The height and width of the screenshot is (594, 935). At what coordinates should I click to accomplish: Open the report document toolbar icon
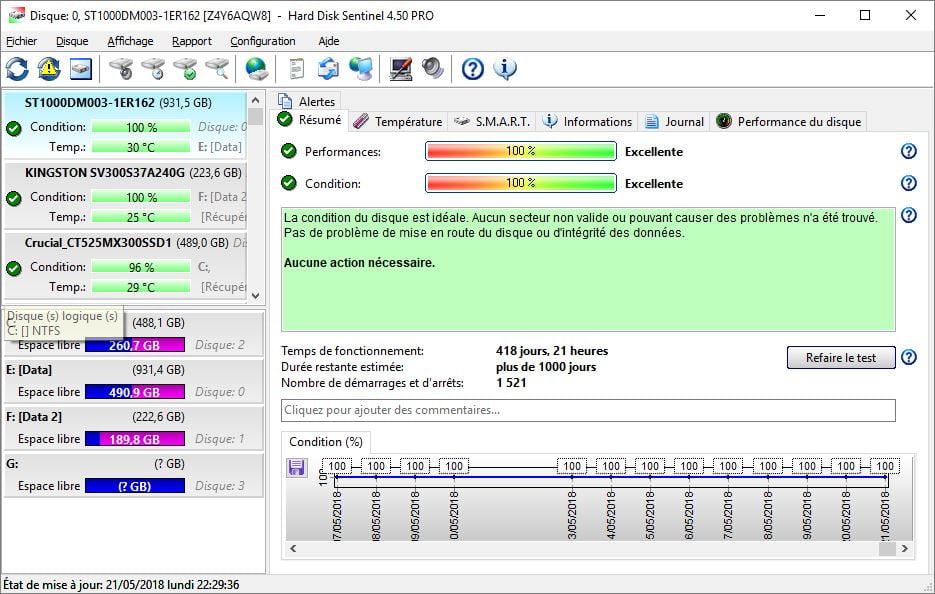[x=296, y=69]
